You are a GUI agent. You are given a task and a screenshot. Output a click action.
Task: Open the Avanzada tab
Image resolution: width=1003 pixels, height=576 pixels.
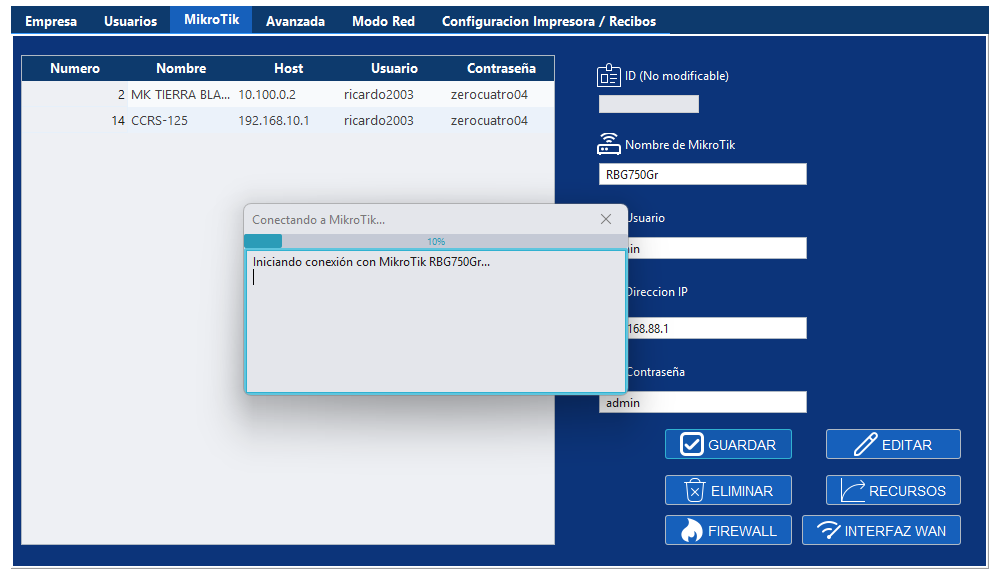click(295, 21)
